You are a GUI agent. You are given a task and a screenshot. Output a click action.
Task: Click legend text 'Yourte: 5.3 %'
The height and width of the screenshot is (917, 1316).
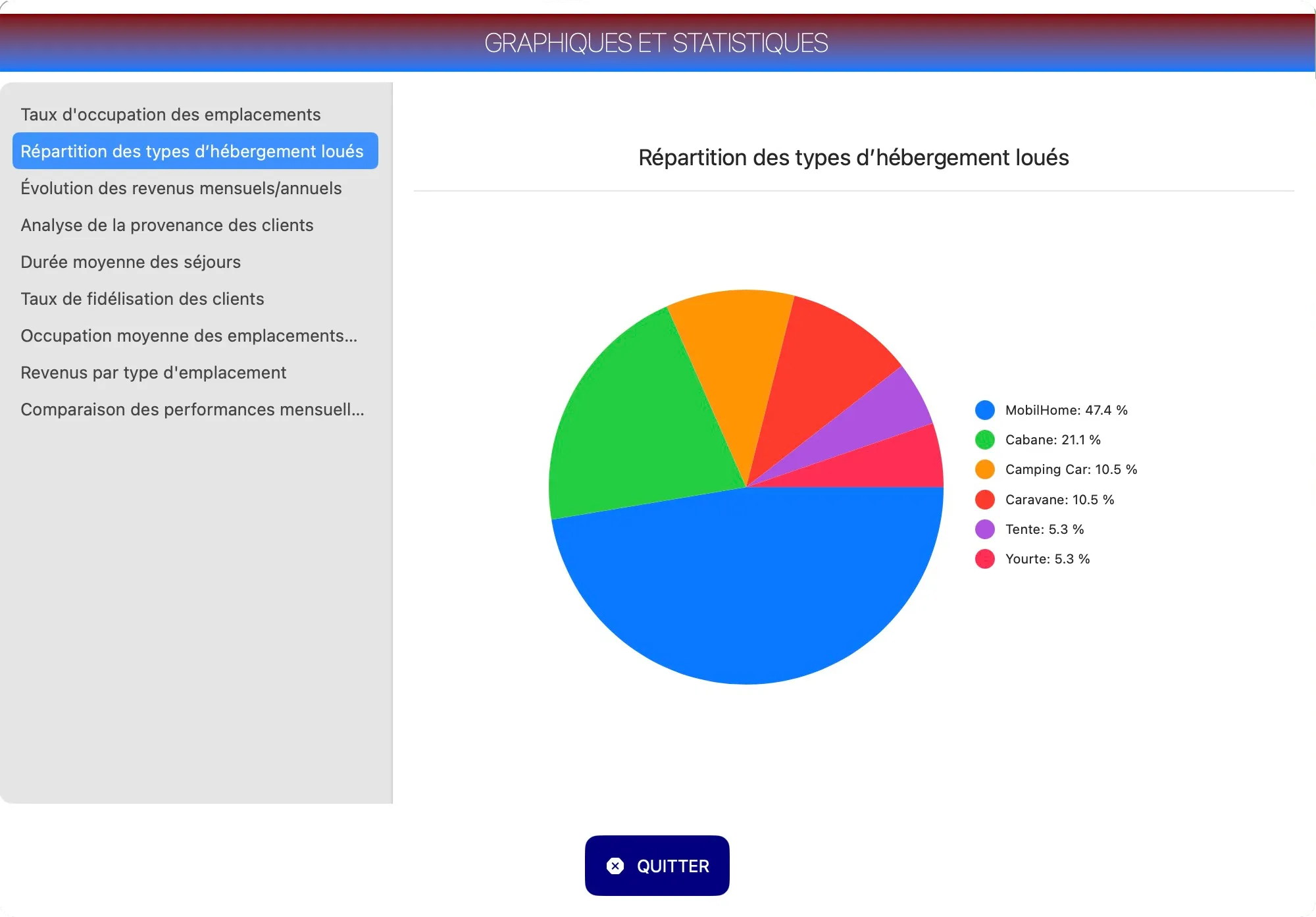pos(1048,559)
